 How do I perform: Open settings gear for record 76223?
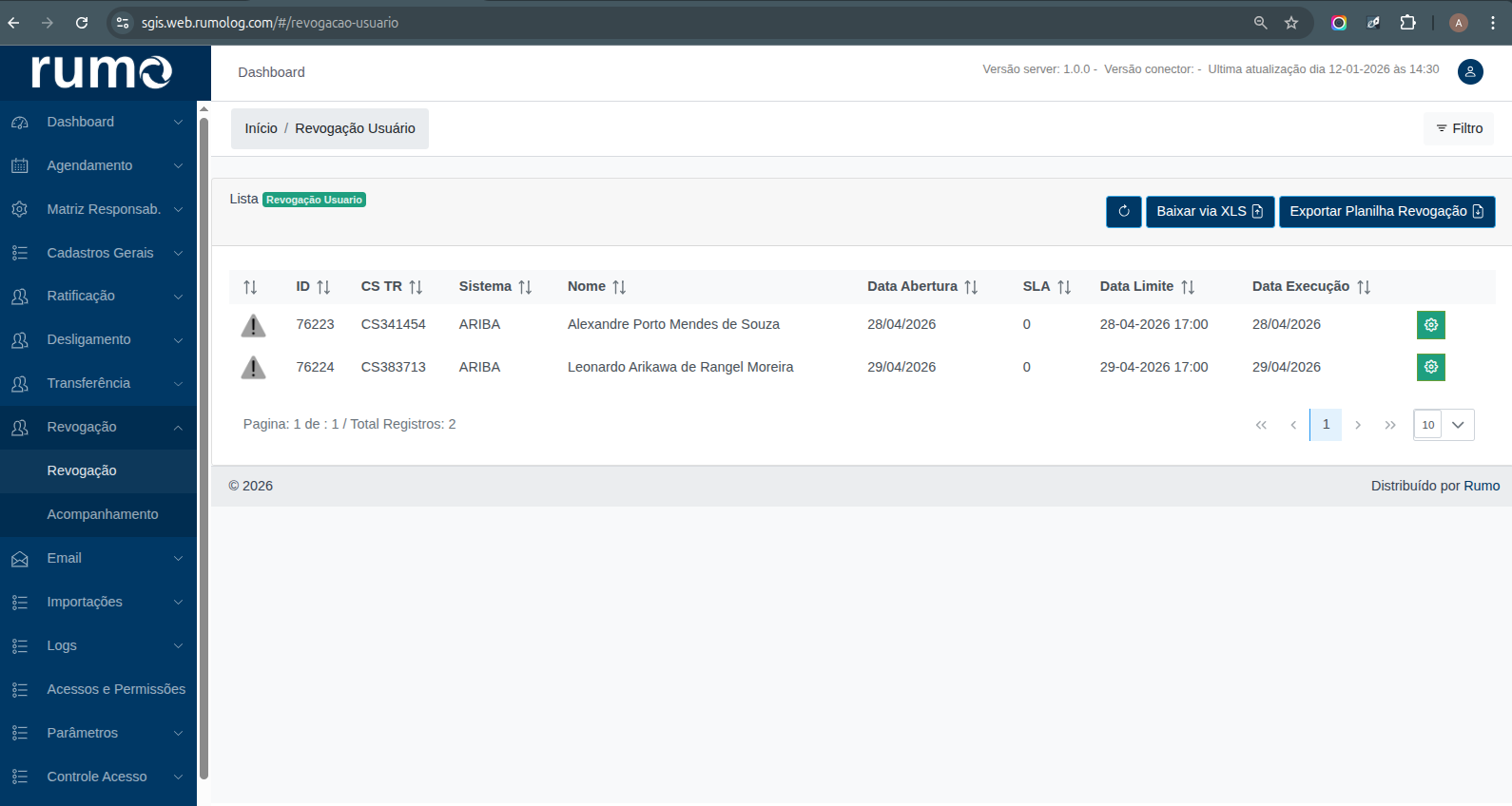1430,325
